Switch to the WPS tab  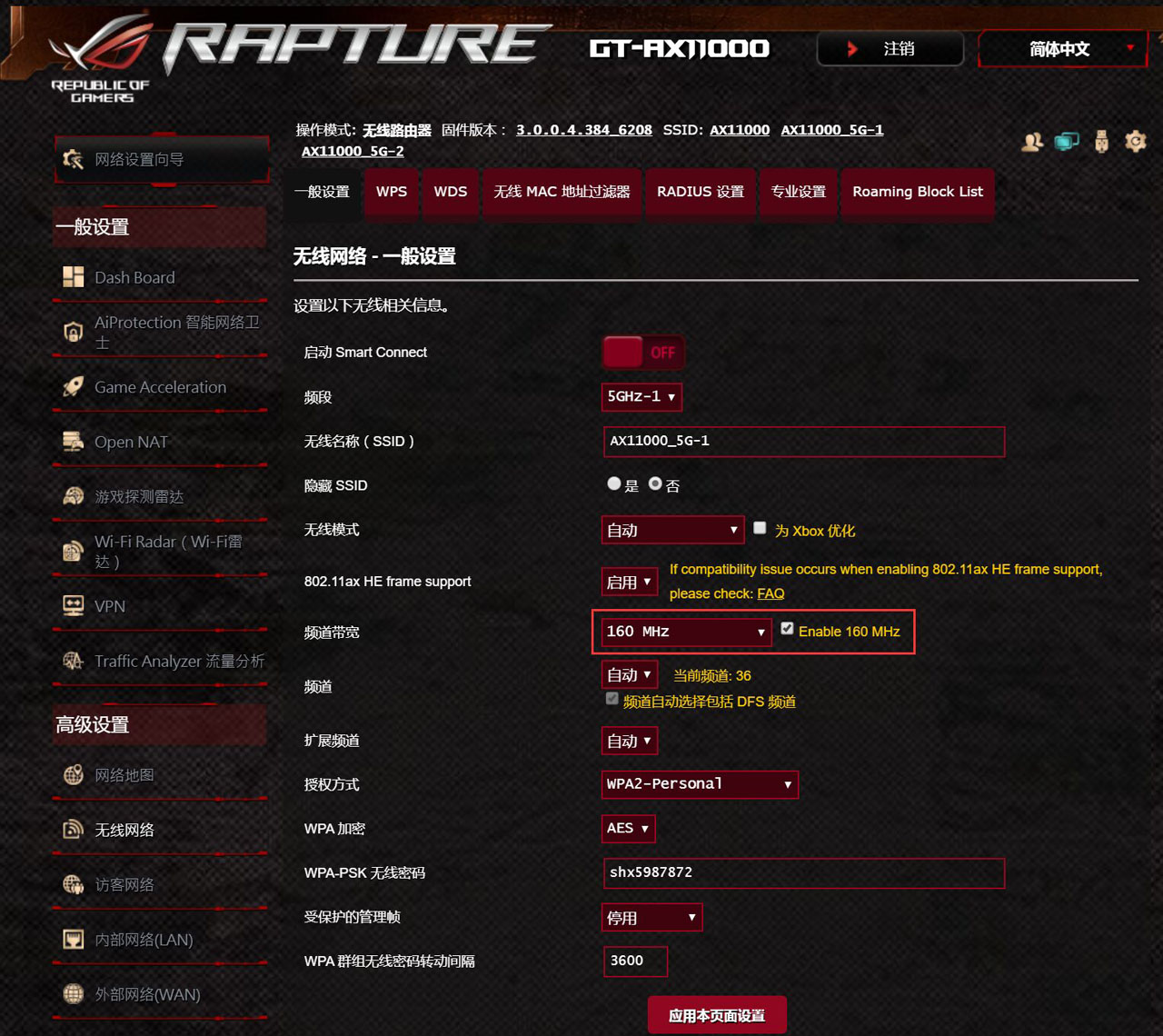pos(392,192)
